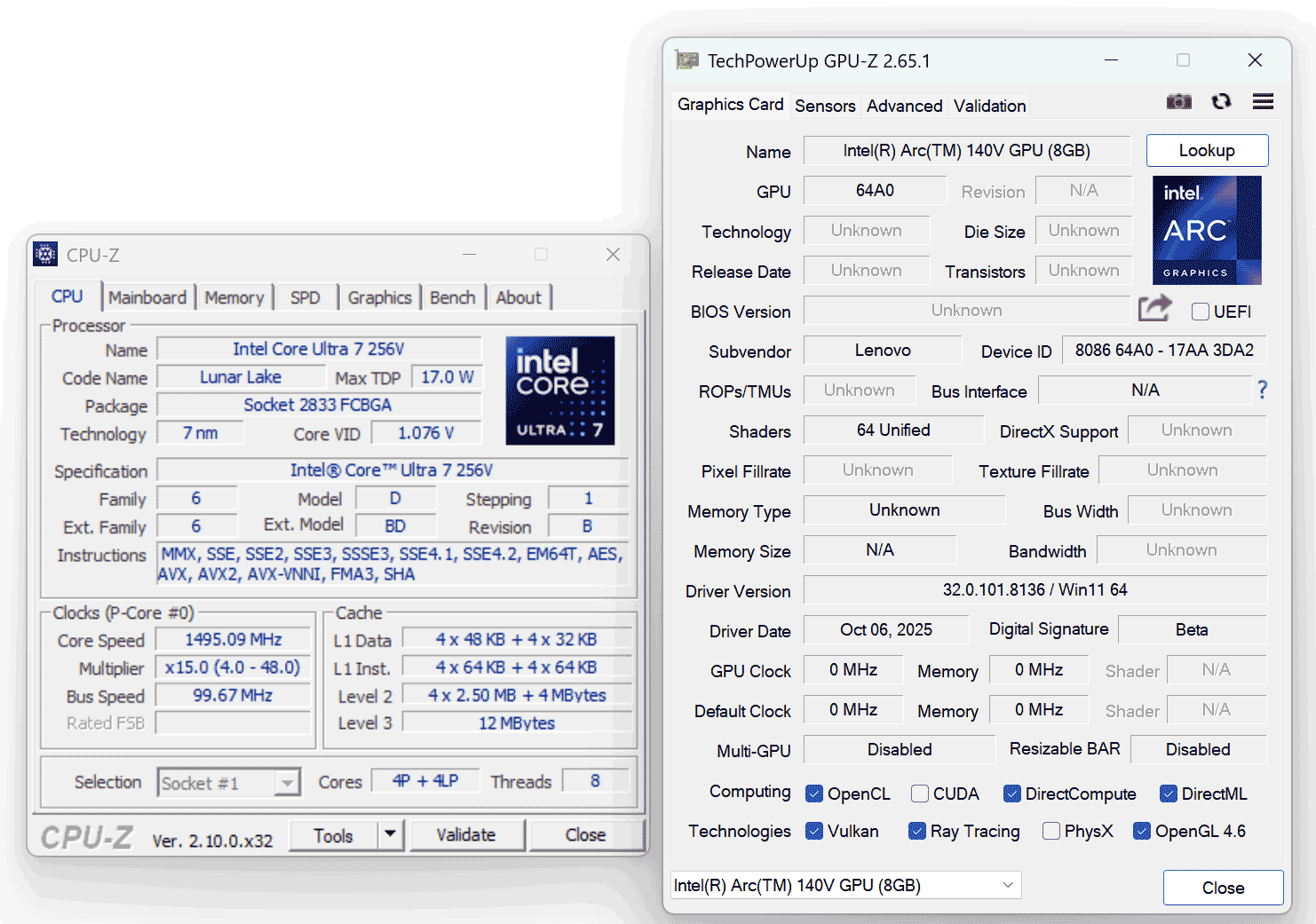Click the BIOS export share icon
The image size is (1316, 924).
1154,309
